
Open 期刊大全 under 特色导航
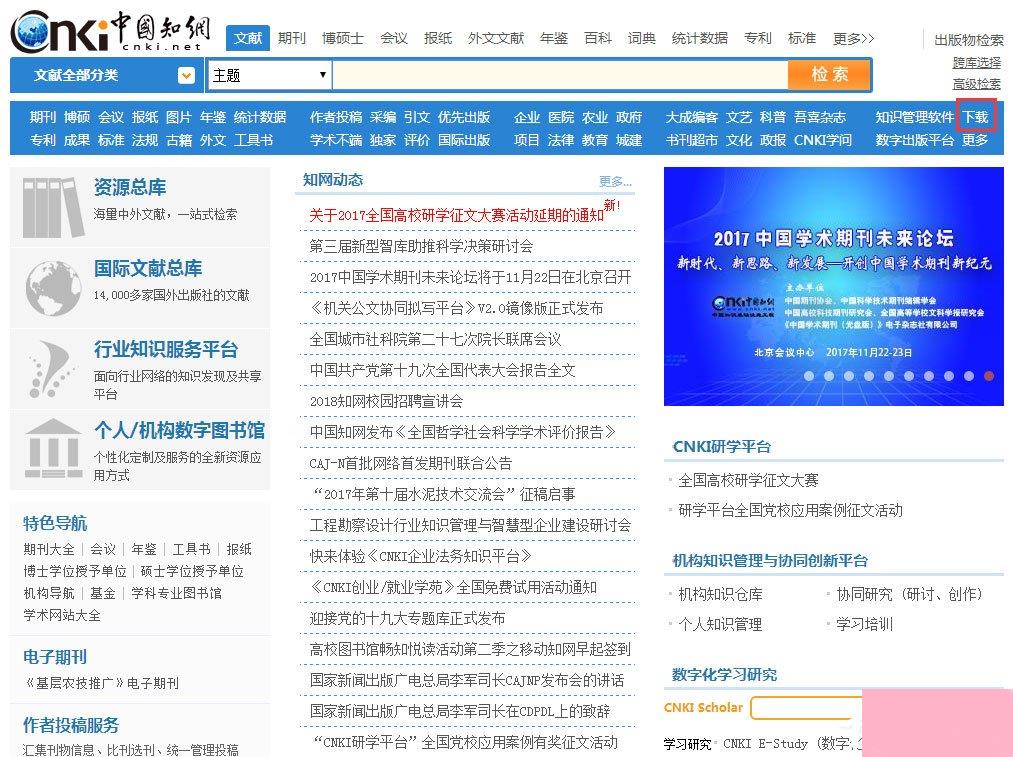48,549
